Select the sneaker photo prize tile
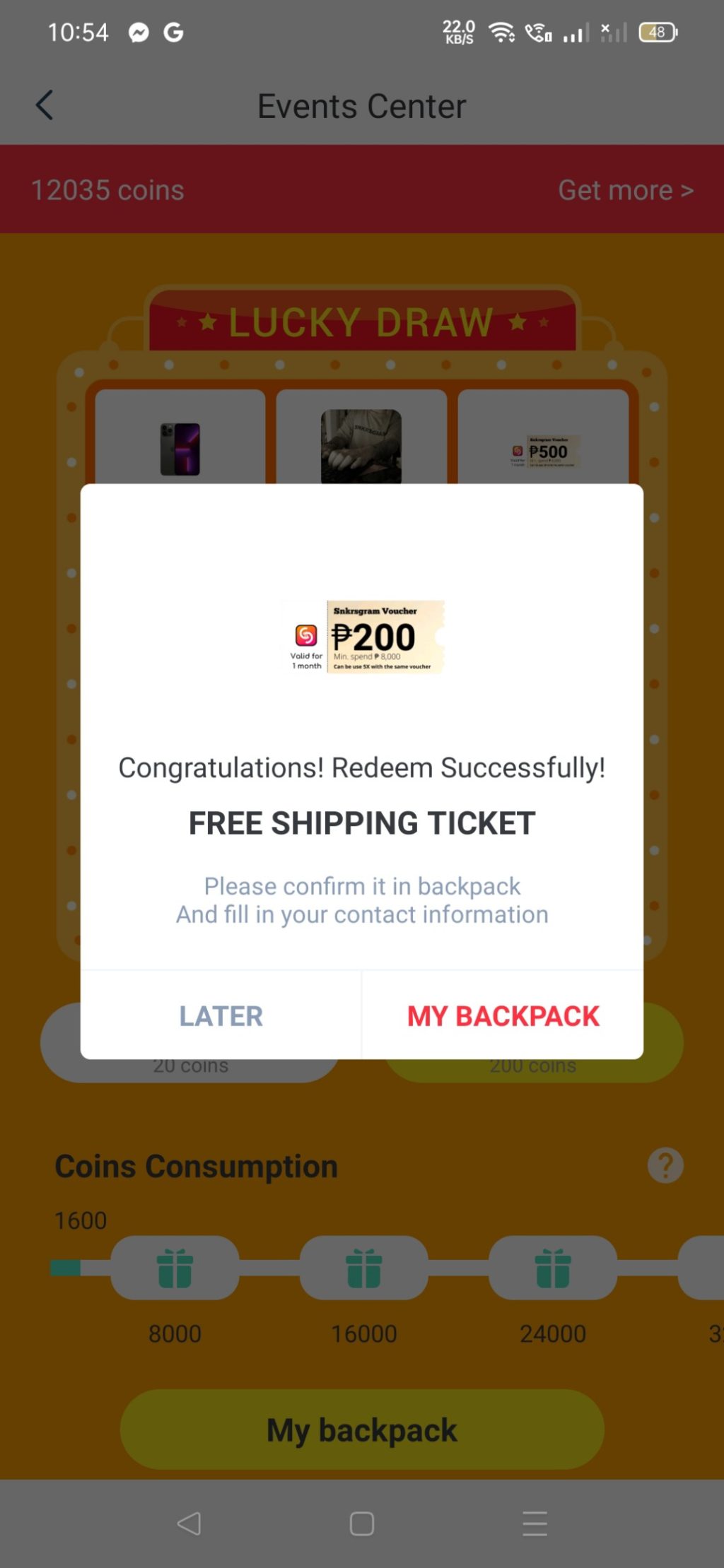The height and width of the screenshot is (1568, 724). point(361,437)
